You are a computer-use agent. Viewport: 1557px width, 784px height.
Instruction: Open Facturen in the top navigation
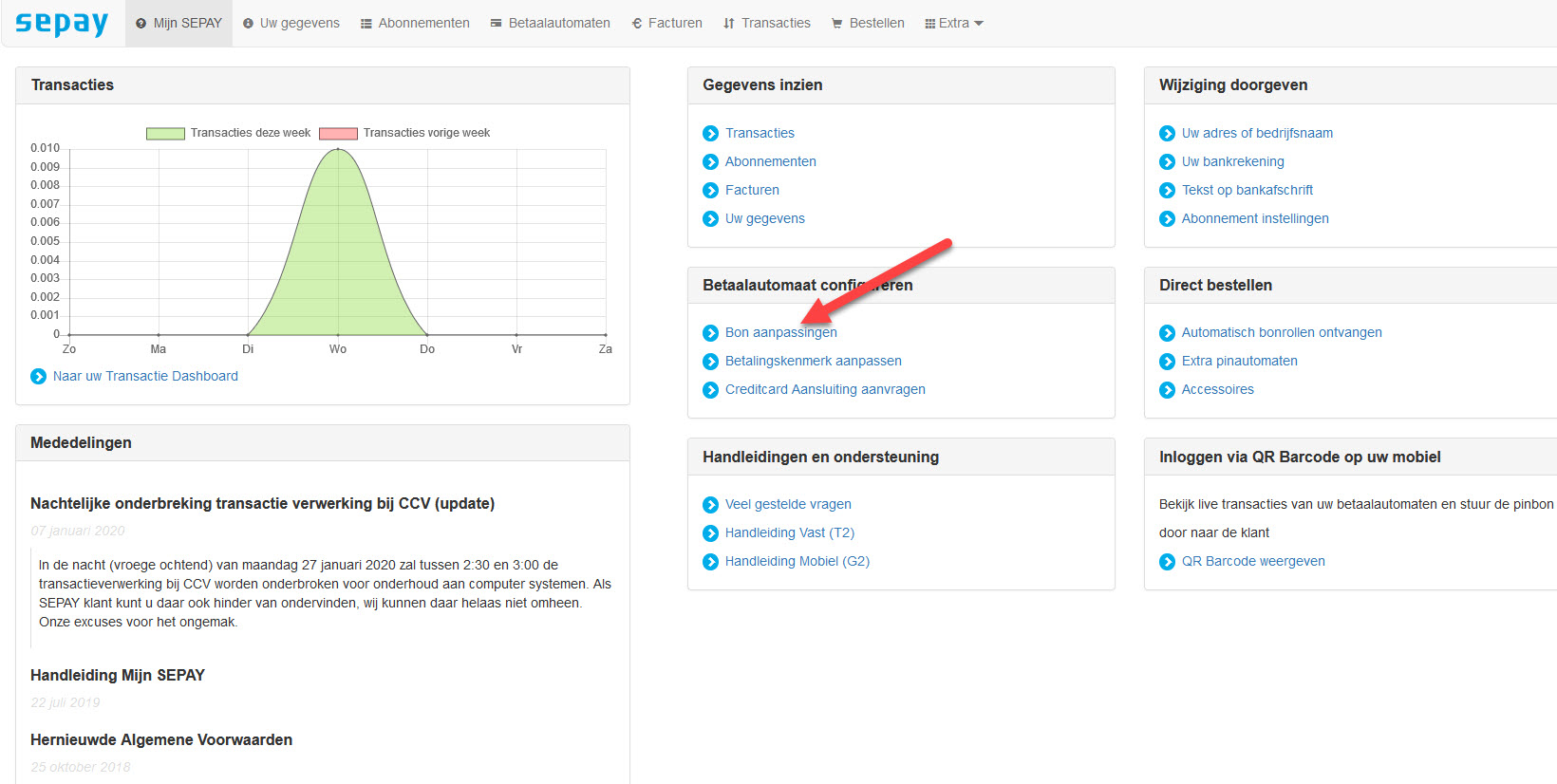coord(666,23)
